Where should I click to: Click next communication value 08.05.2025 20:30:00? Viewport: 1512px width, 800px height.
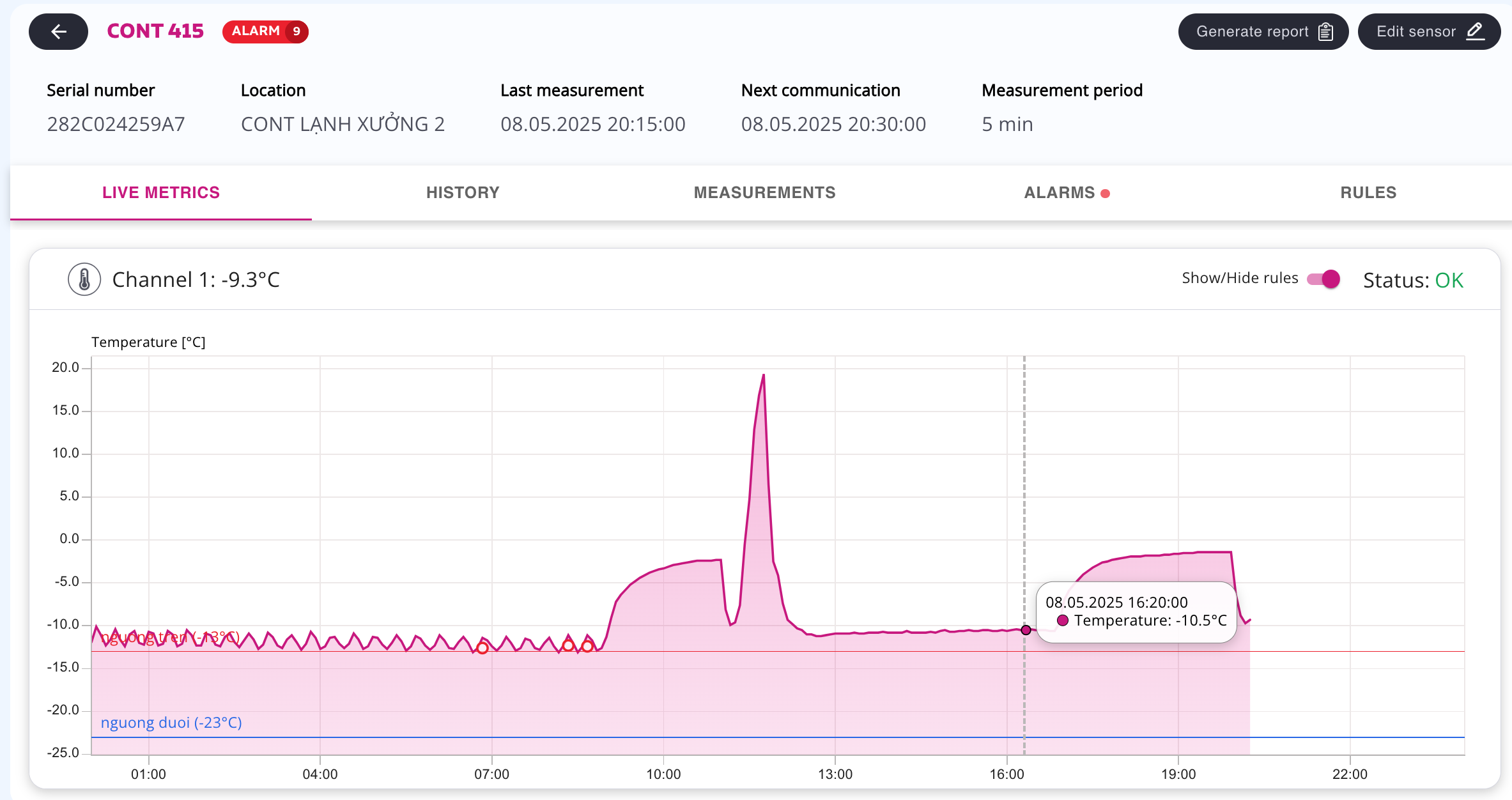pyautogui.click(x=833, y=124)
